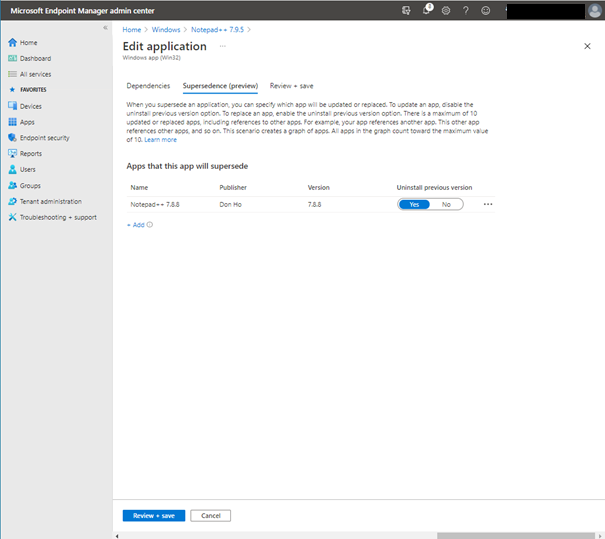This screenshot has width=605, height=539.
Task: Open more options next to Edit application title
Action: (x=223, y=46)
